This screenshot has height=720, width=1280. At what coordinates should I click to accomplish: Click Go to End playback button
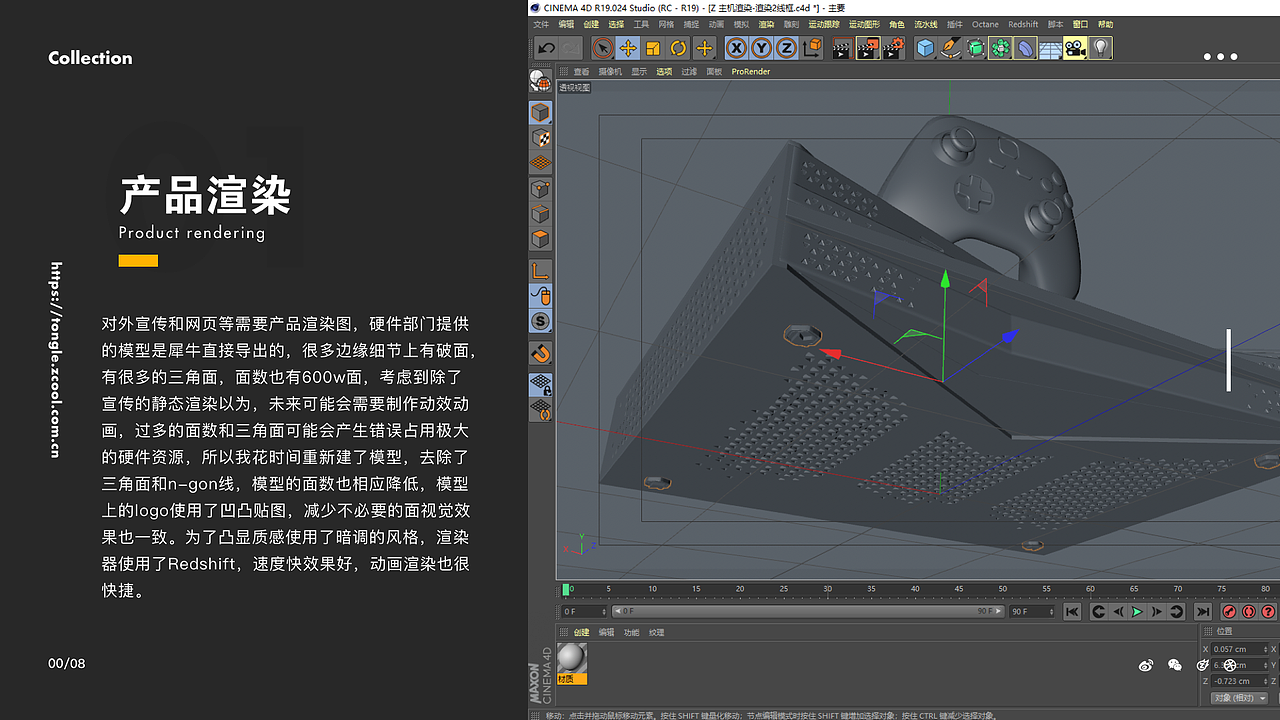(1203, 612)
